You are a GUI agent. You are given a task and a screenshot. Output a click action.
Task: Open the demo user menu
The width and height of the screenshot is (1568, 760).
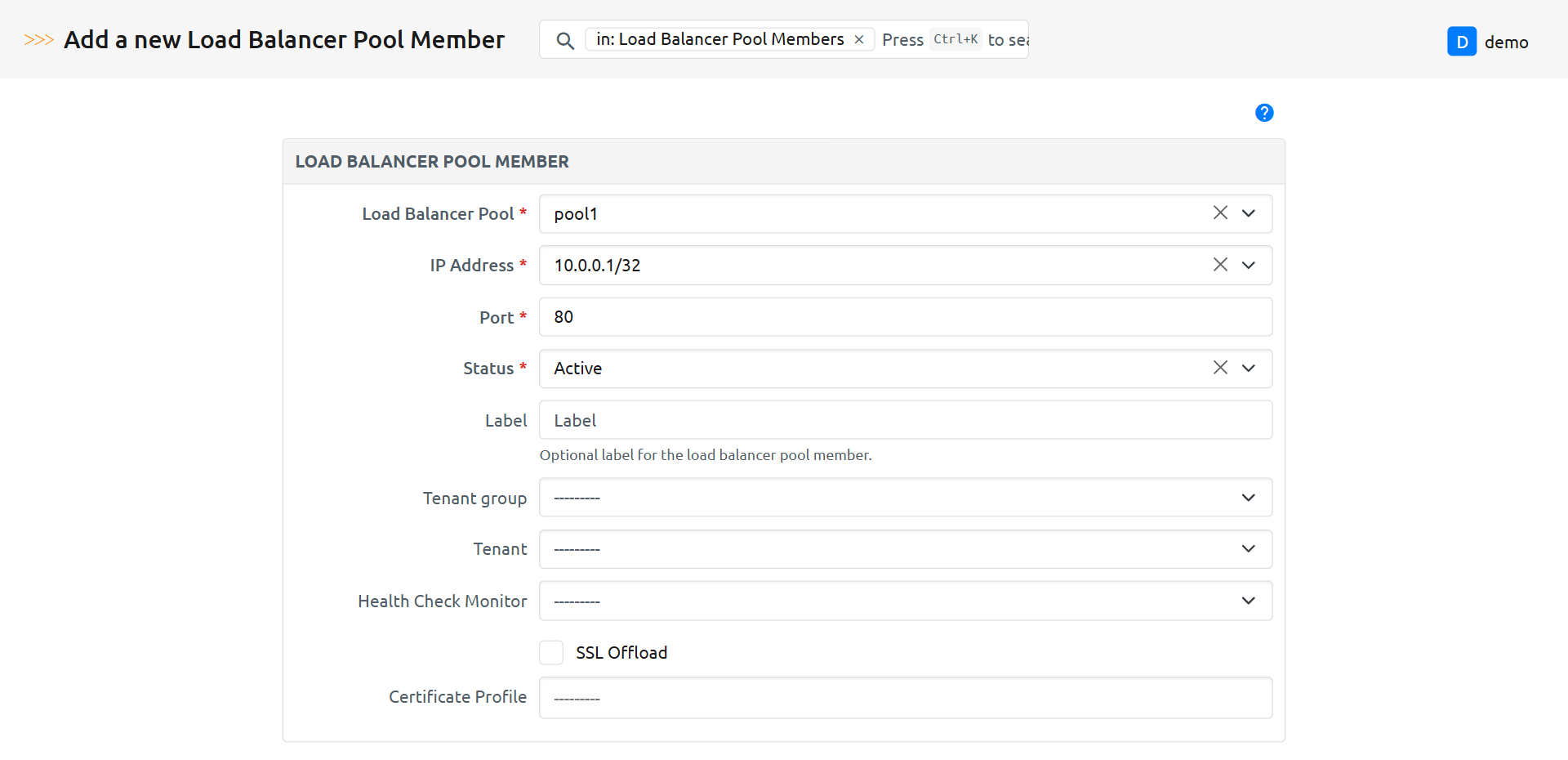(1506, 42)
